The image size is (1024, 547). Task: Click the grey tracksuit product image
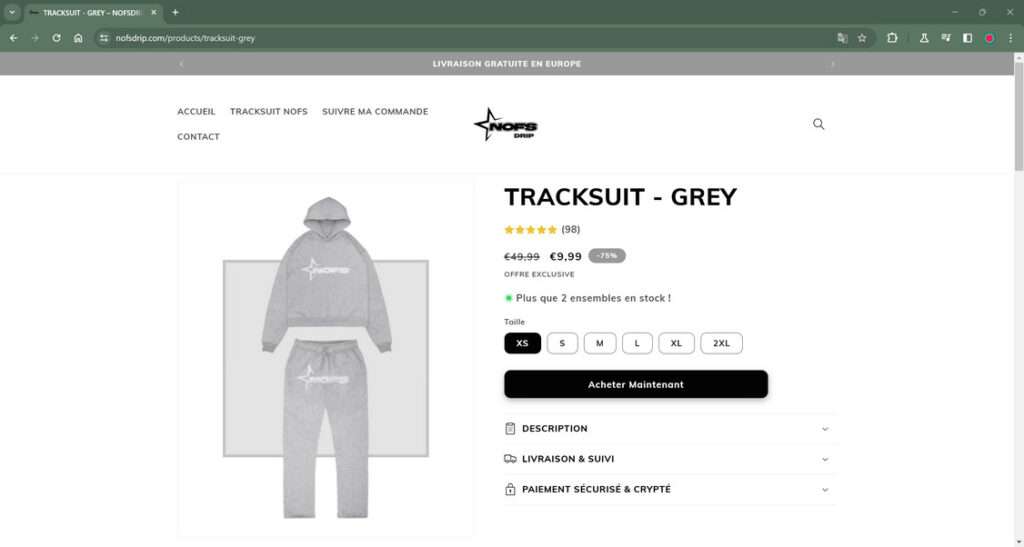326,359
